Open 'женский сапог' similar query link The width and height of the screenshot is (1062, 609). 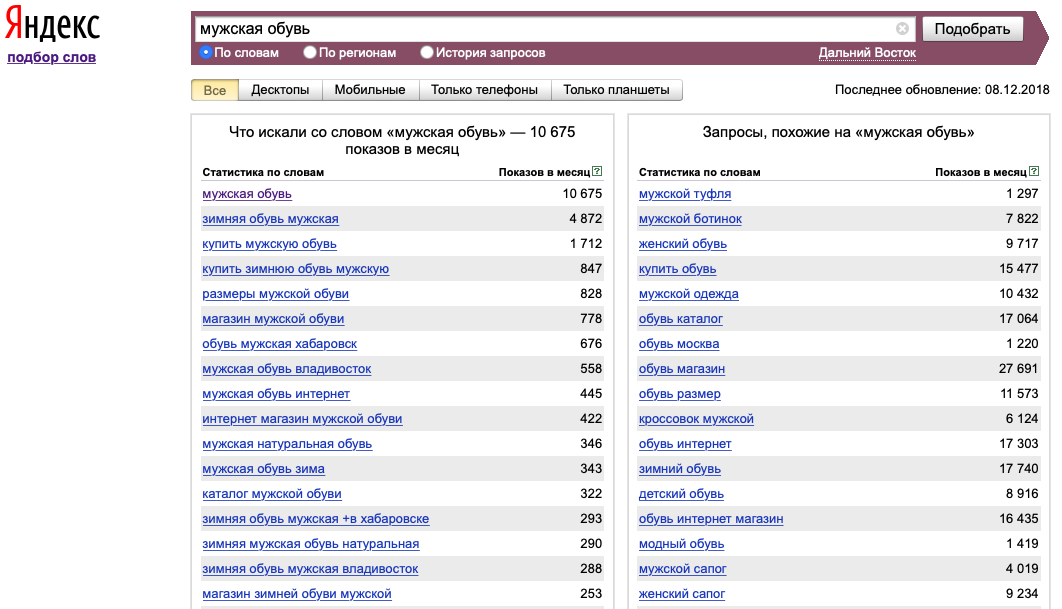(x=682, y=594)
